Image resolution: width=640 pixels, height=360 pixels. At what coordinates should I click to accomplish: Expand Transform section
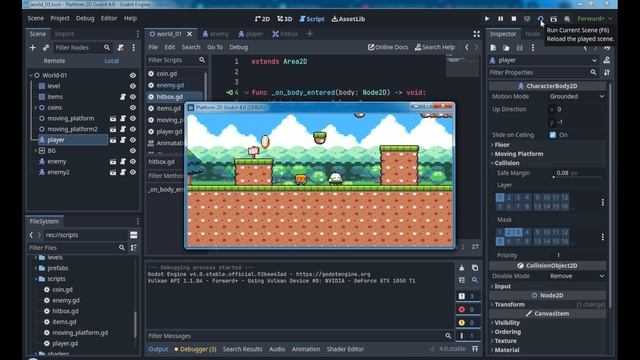click(x=509, y=304)
